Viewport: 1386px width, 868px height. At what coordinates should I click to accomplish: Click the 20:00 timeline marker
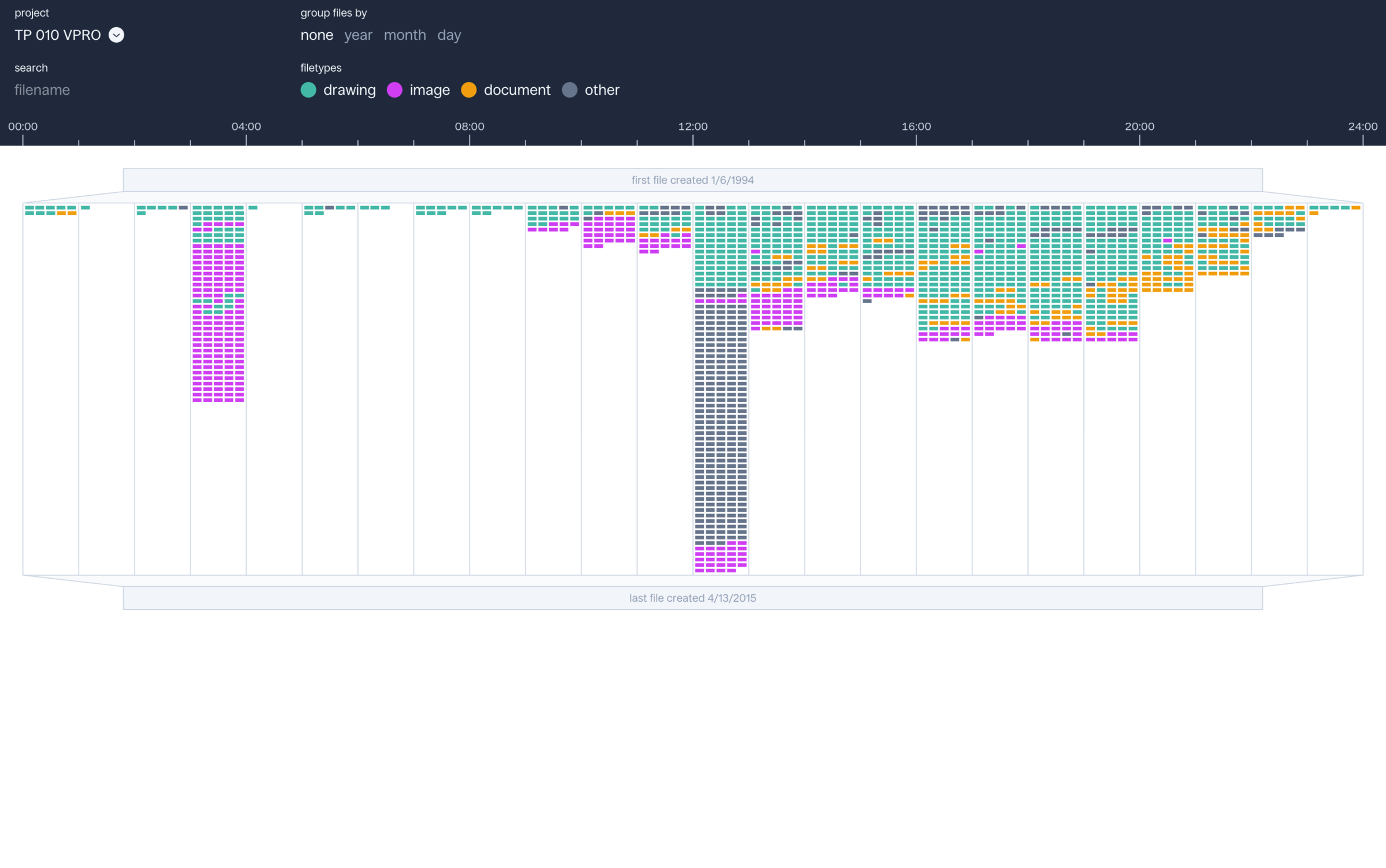coord(1139,126)
